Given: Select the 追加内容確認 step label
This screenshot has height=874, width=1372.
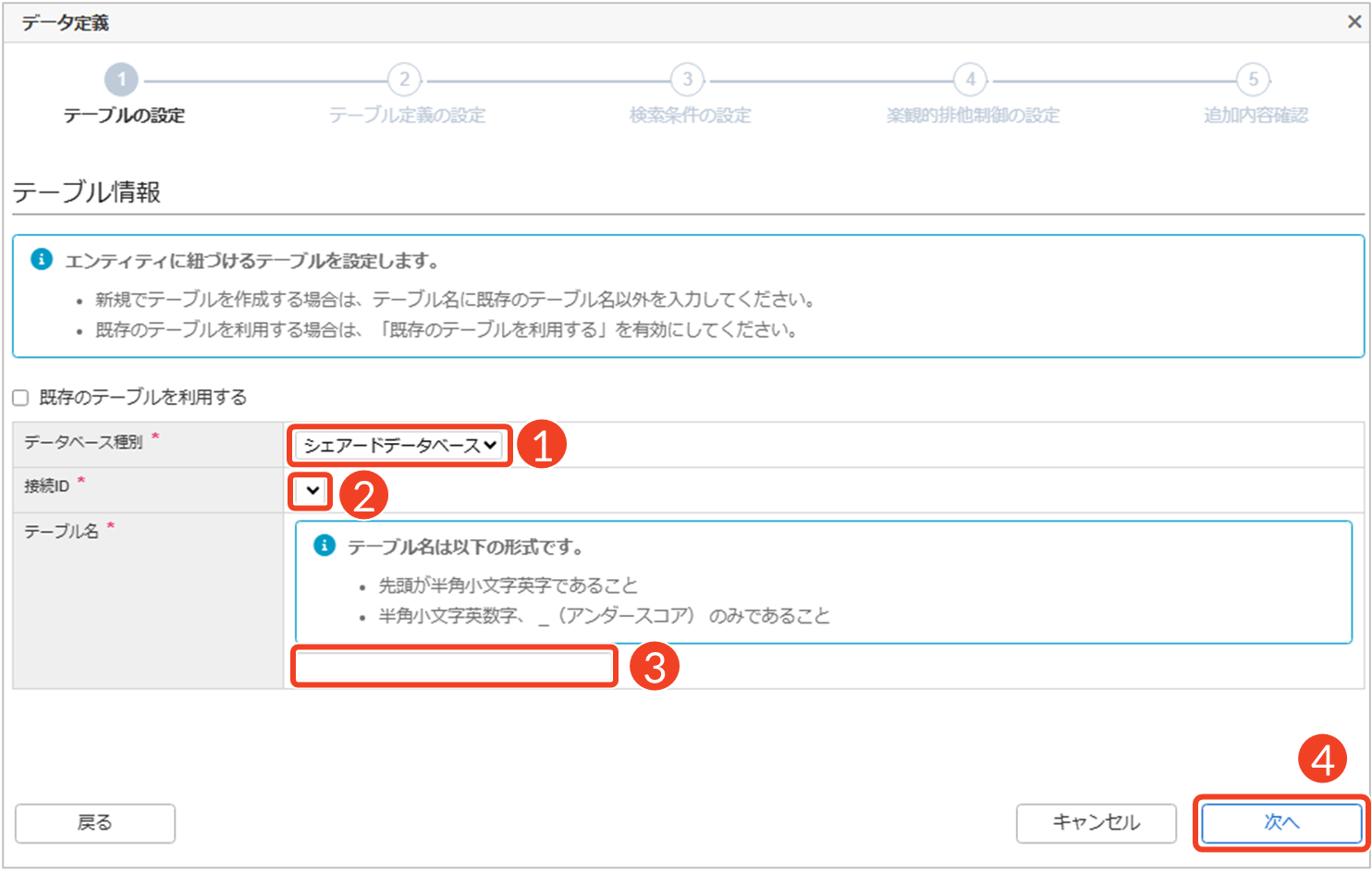Looking at the screenshot, I should [x=1255, y=116].
